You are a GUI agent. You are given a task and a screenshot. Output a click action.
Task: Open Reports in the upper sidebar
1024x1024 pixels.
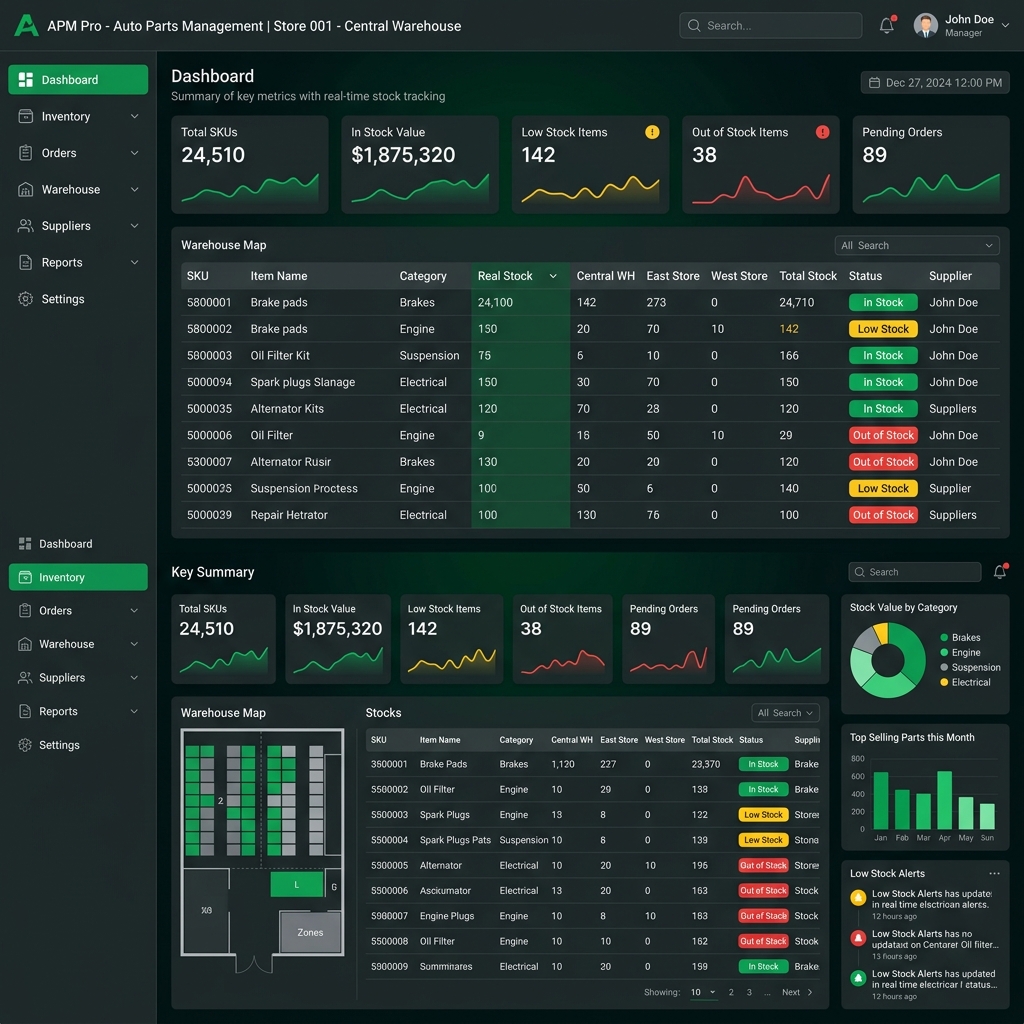78,263
